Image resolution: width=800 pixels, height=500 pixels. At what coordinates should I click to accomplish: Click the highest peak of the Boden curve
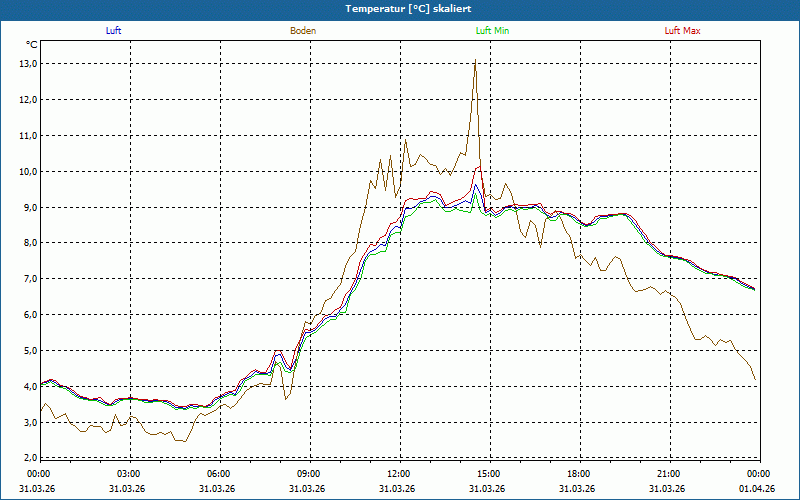point(474,61)
